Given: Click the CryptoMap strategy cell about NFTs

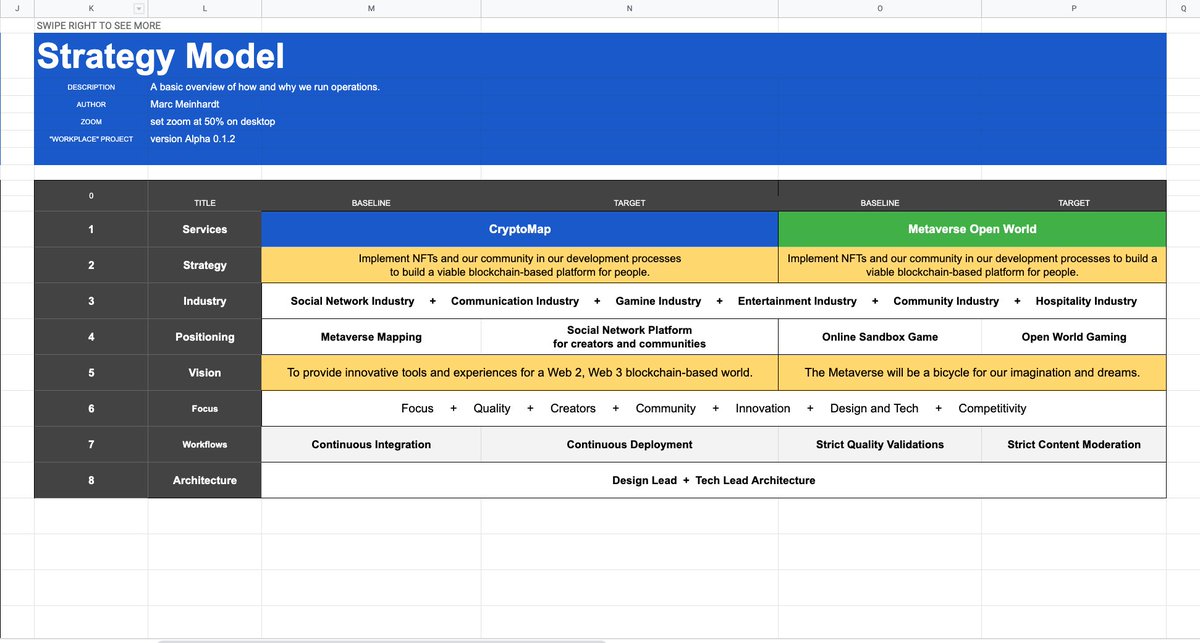Looking at the screenshot, I should point(520,265).
